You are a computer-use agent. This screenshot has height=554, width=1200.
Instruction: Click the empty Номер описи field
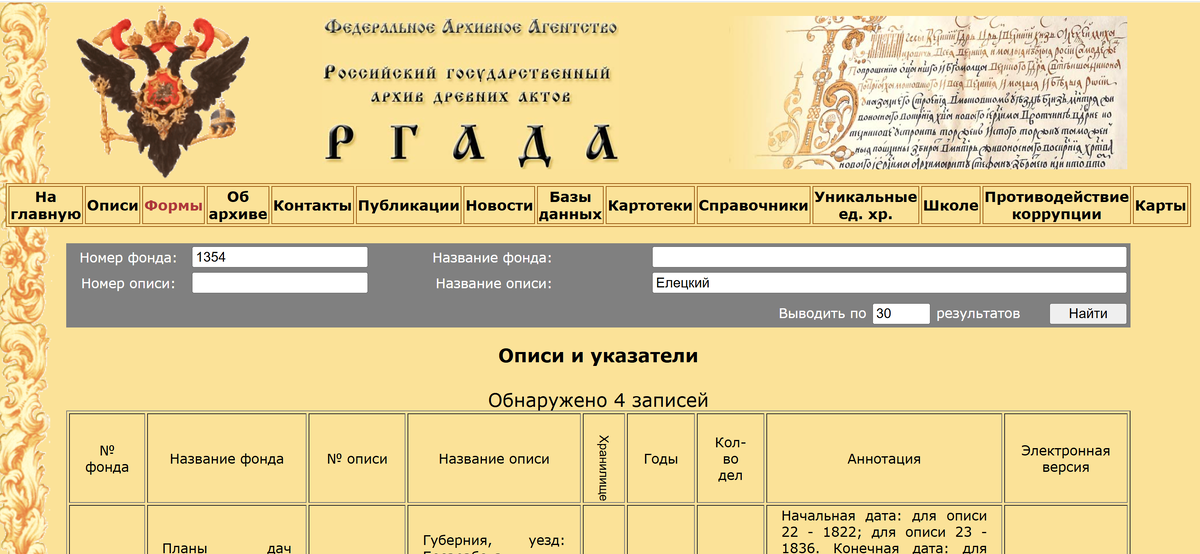[x=280, y=283]
